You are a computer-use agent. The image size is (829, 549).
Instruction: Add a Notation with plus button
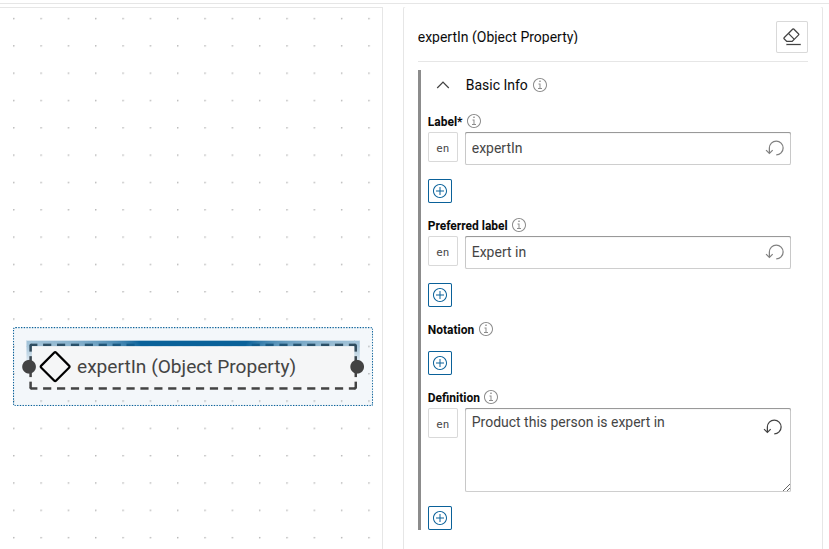click(x=440, y=363)
